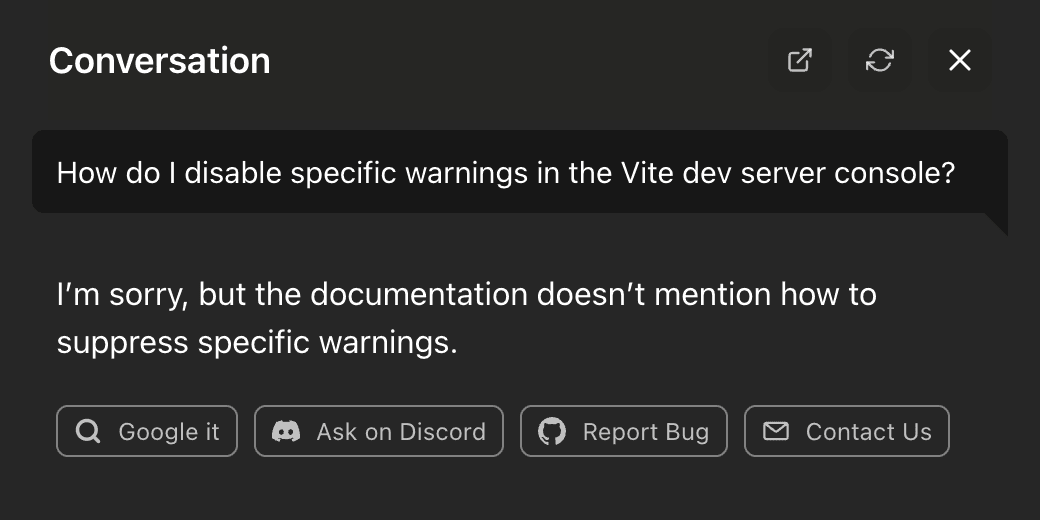
Task: Click the magnifying glass search icon
Action: click(88, 431)
